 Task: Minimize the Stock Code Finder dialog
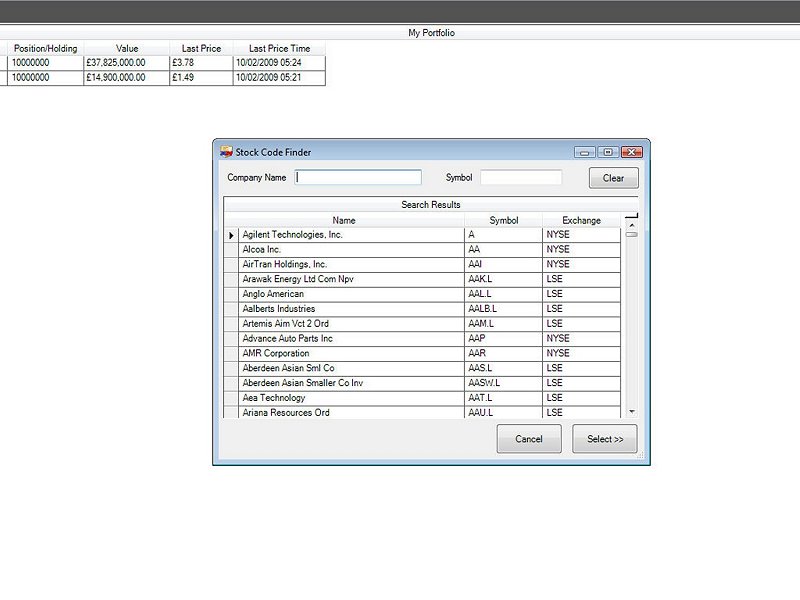click(585, 152)
